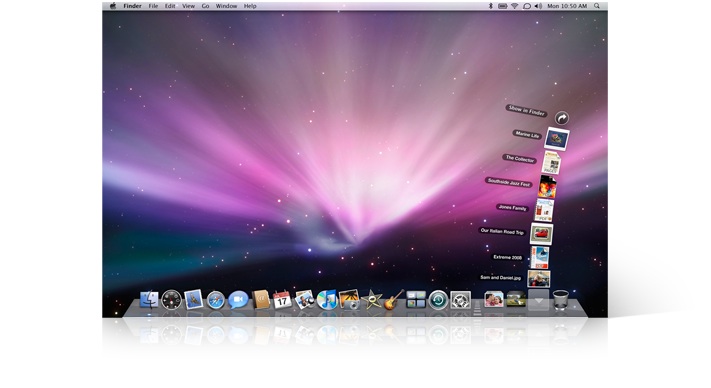Image resolution: width=711 pixels, height=388 pixels.
Task: Open the chat bubble status menu
Action: 526,6
